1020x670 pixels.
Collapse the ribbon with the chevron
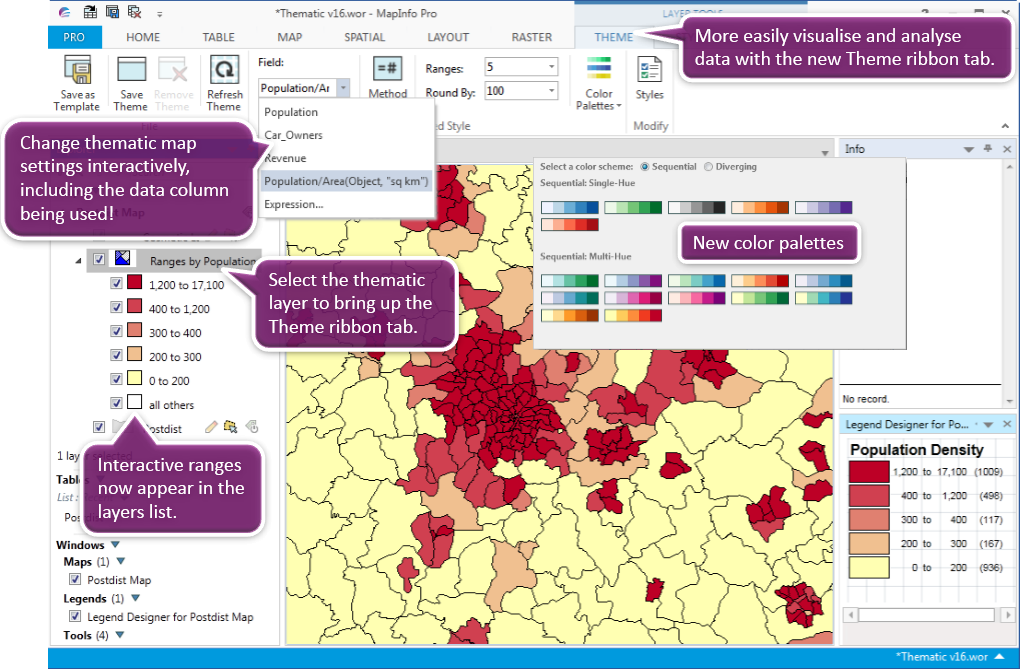tap(1005, 126)
